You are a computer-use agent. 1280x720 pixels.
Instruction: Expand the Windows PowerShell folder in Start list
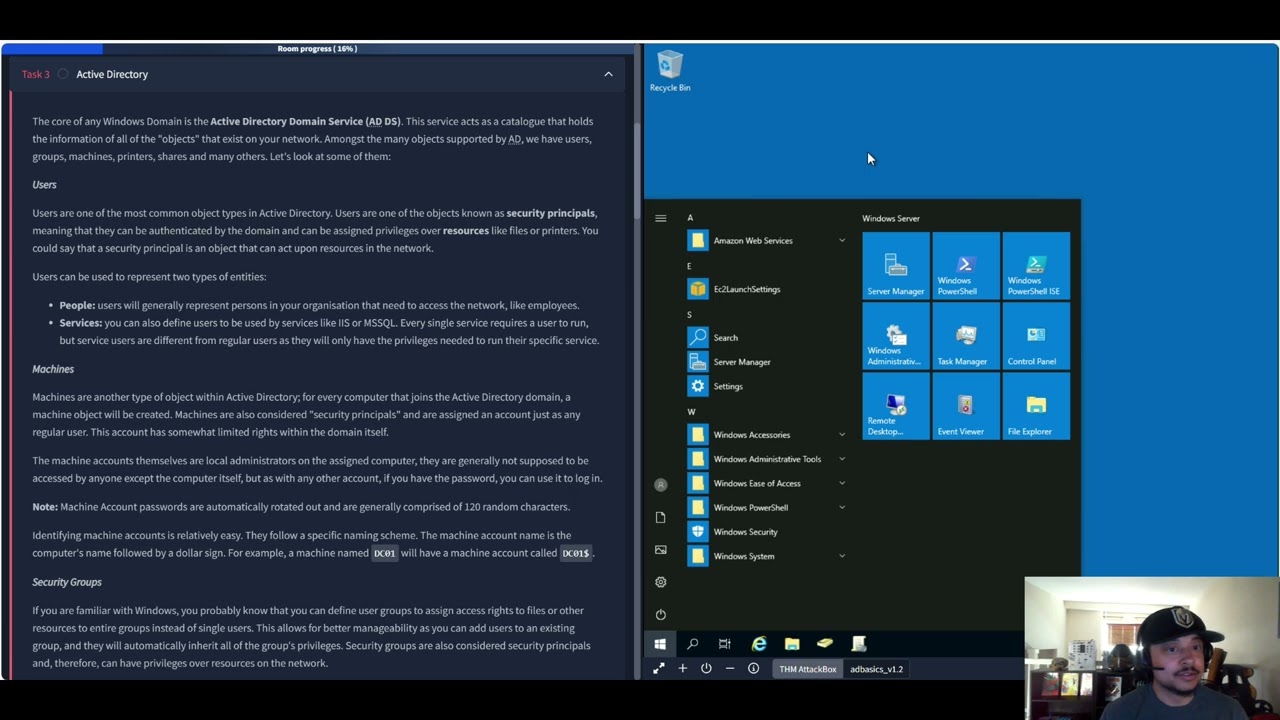tap(768, 508)
